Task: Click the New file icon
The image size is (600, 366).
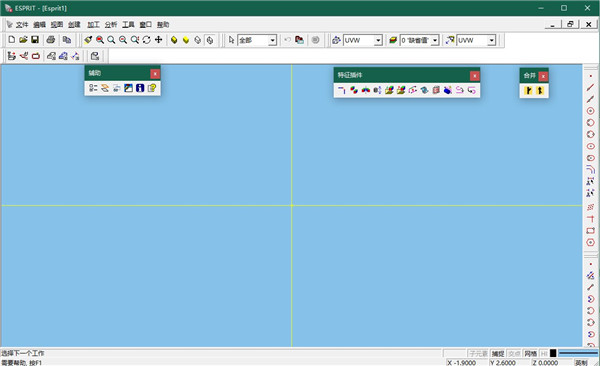Action: pos(11,40)
